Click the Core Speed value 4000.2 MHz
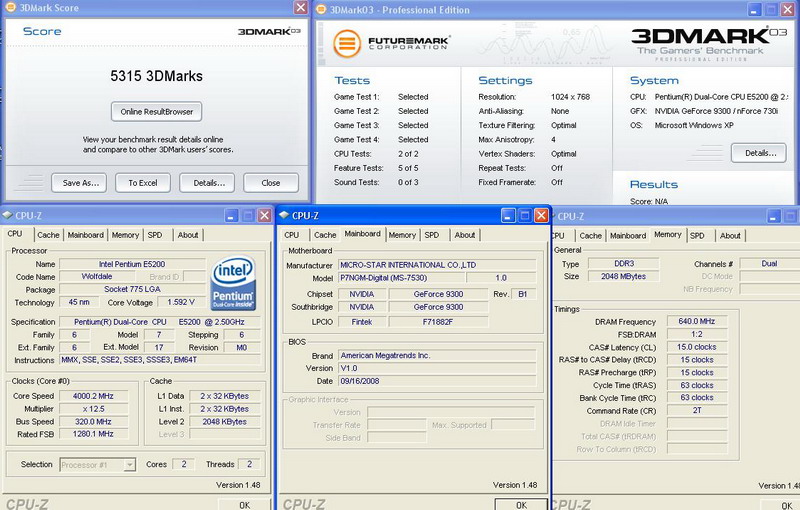The width and height of the screenshot is (800, 510). click(93, 396)
